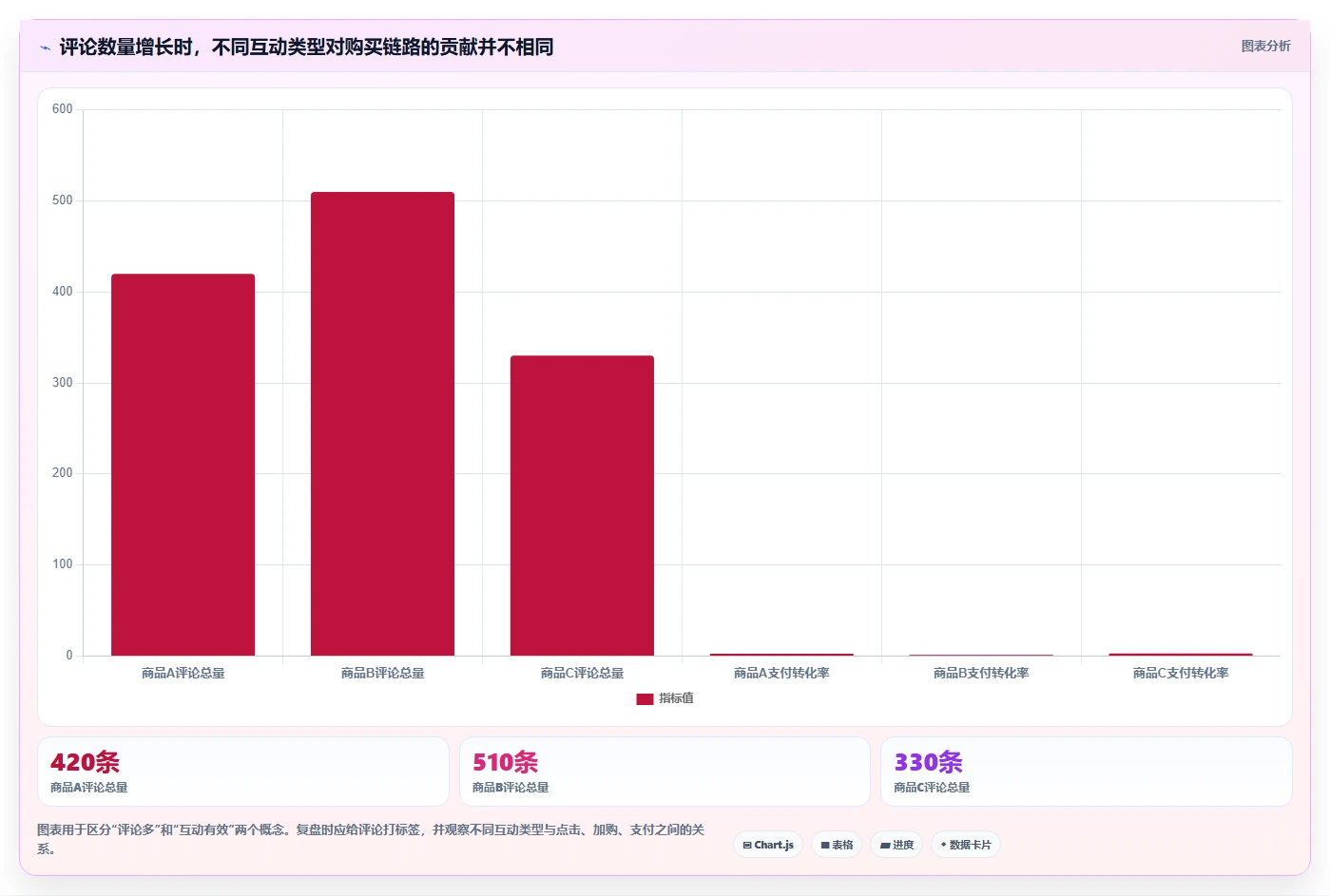Click the blue icon beside the chart title

coord(45,48)
